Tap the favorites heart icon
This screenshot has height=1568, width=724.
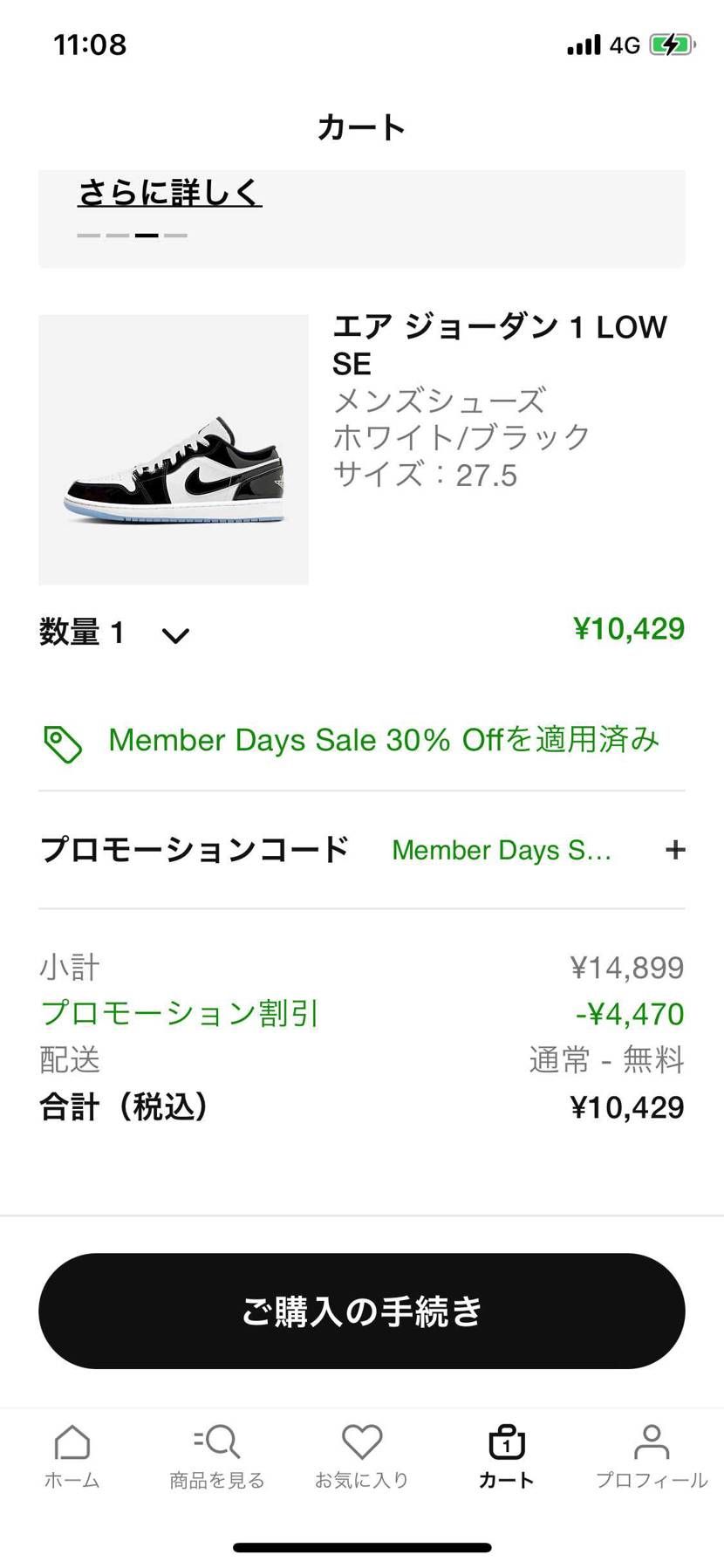tap(362, 1442)
